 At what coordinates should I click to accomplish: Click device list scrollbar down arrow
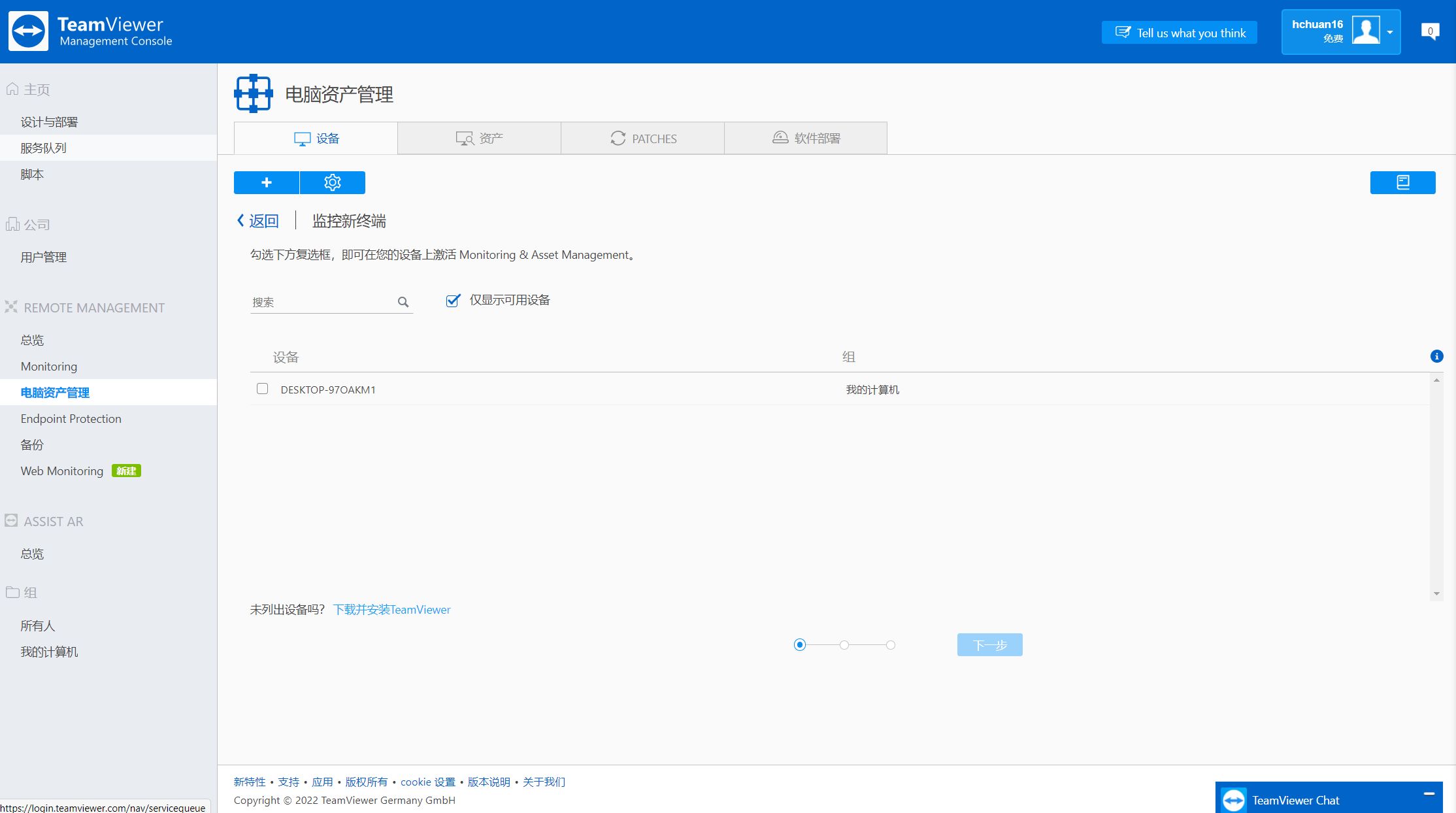(1436, 593)
